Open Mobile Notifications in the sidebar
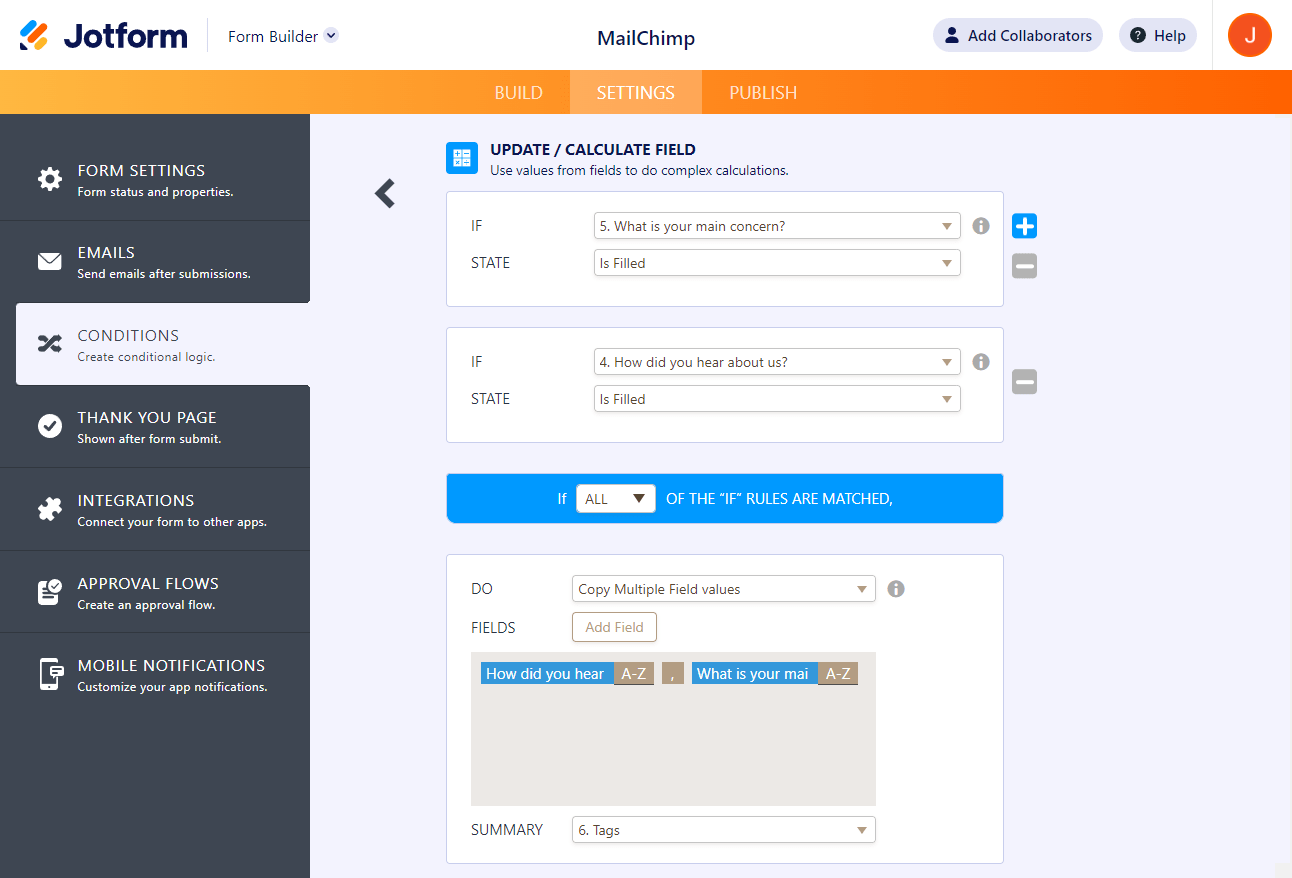Screen dimensions: 1292x878 [x=155, y=674]
